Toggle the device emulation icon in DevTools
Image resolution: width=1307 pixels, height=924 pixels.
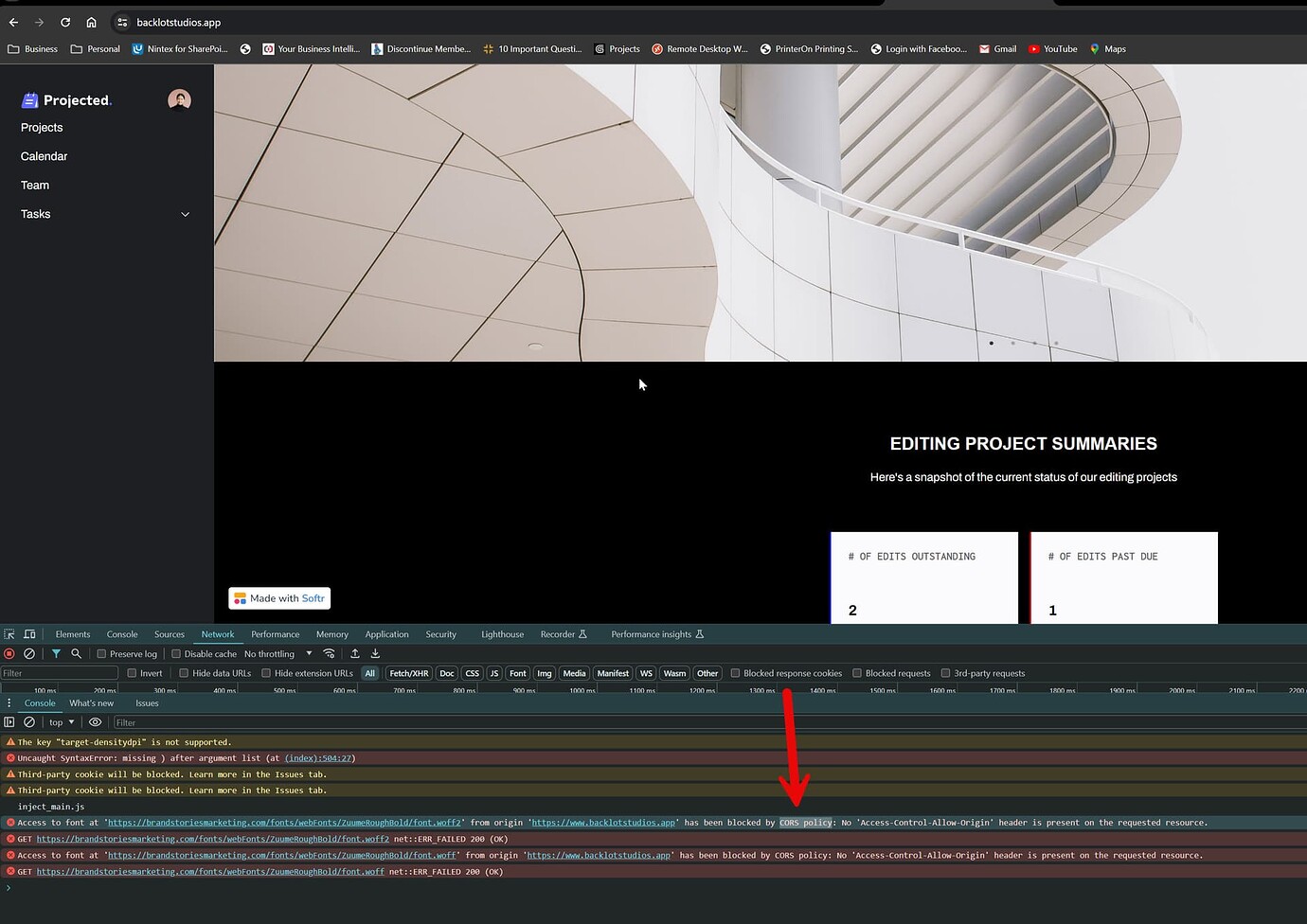pos(29,633)
